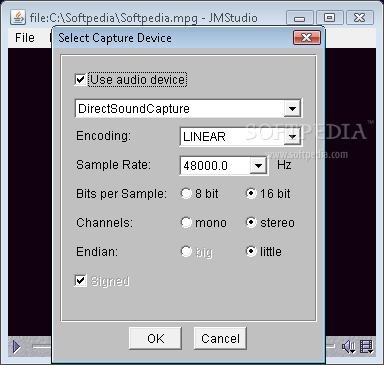Viewport: 384px width, 365px height.
Task: Select big endian radio button
Action: pos(186,252)
